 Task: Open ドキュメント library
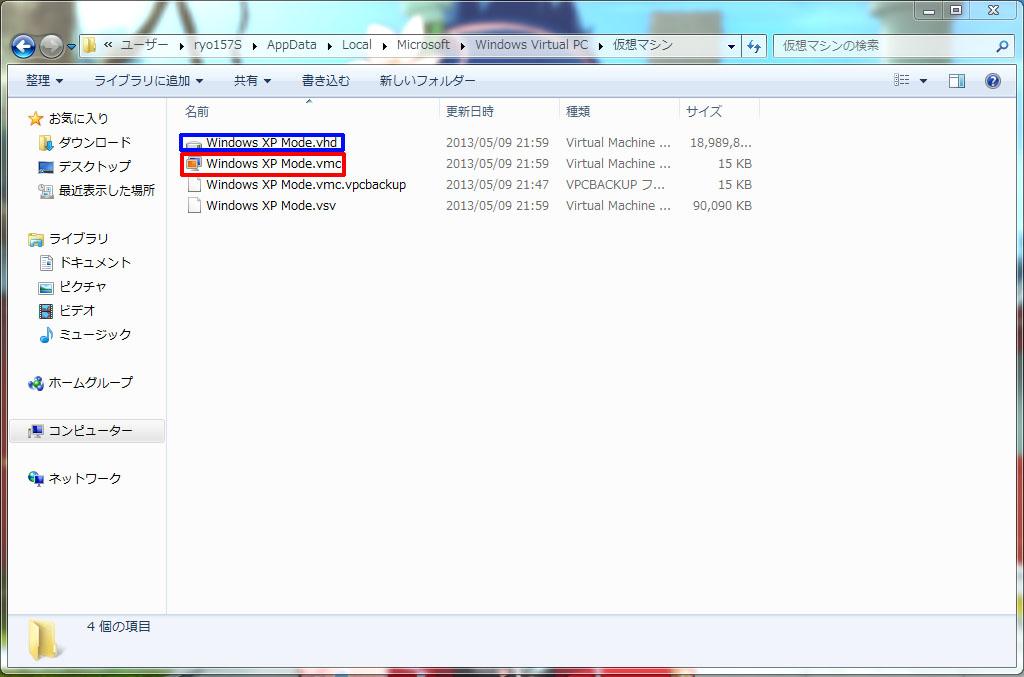[95, 262]
